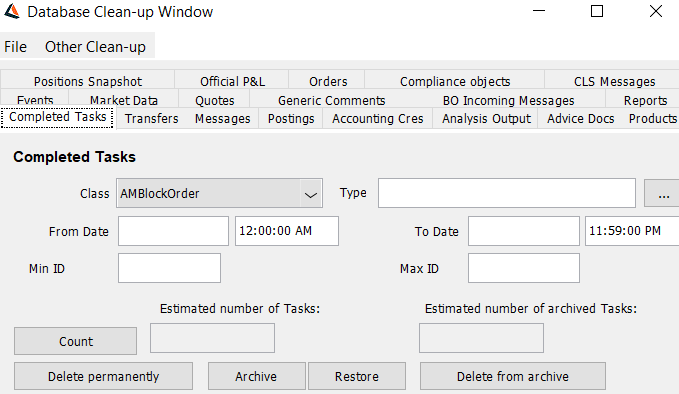Click Delete from archive button
Viewport: 679px width, 394px height.
click(513, 376)
